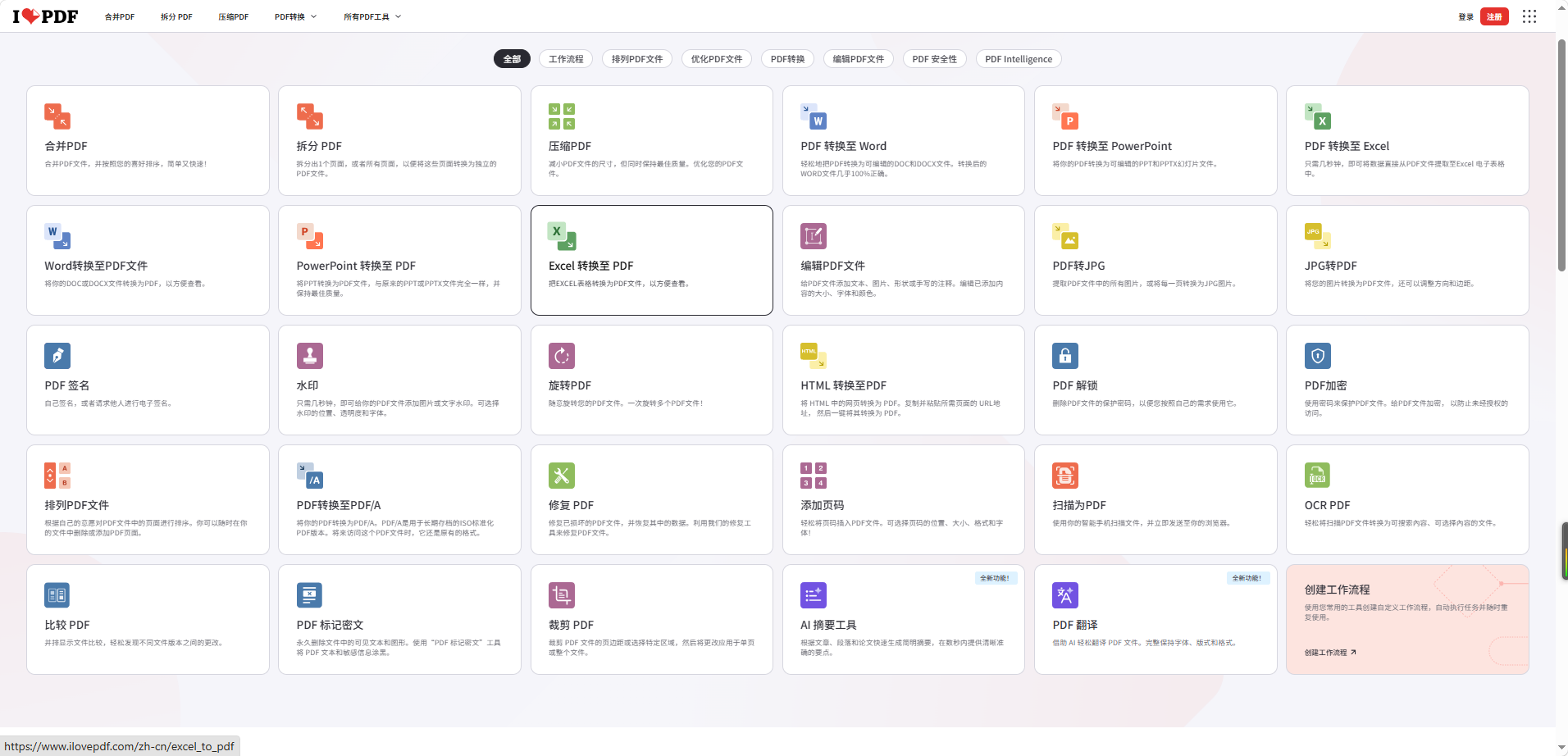Click the Edit PDF (编辑PDF文件) icon
1568x756 pixels.
click(813, 236)
